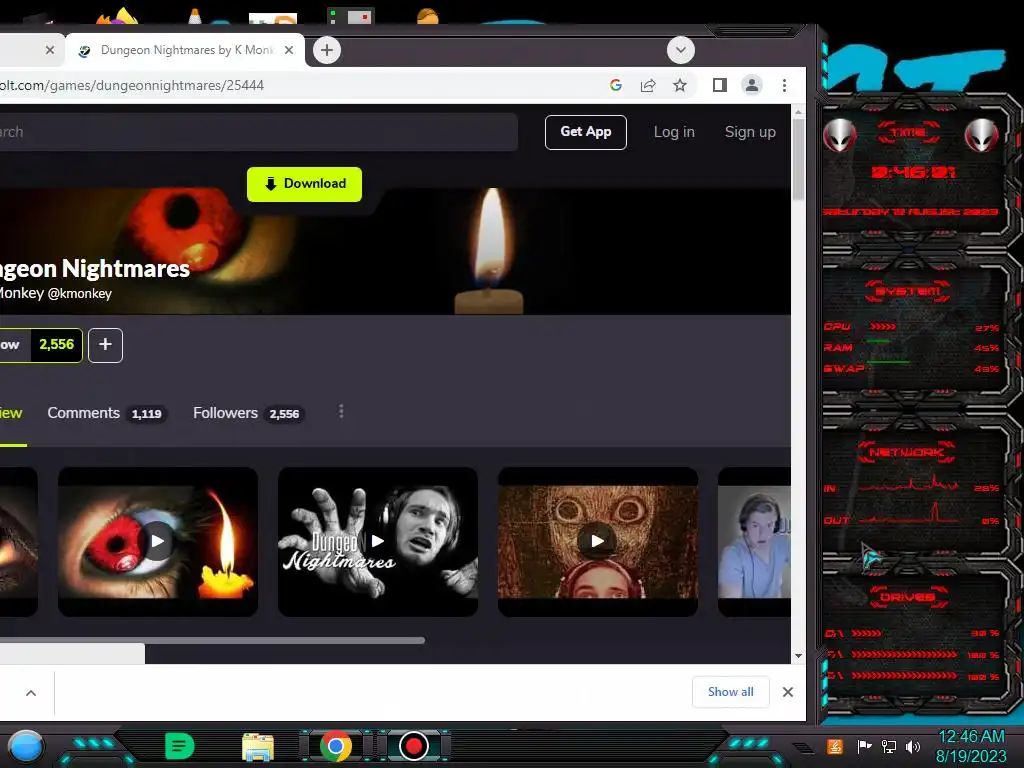Add game to playlist with plus button

[105, 345]
